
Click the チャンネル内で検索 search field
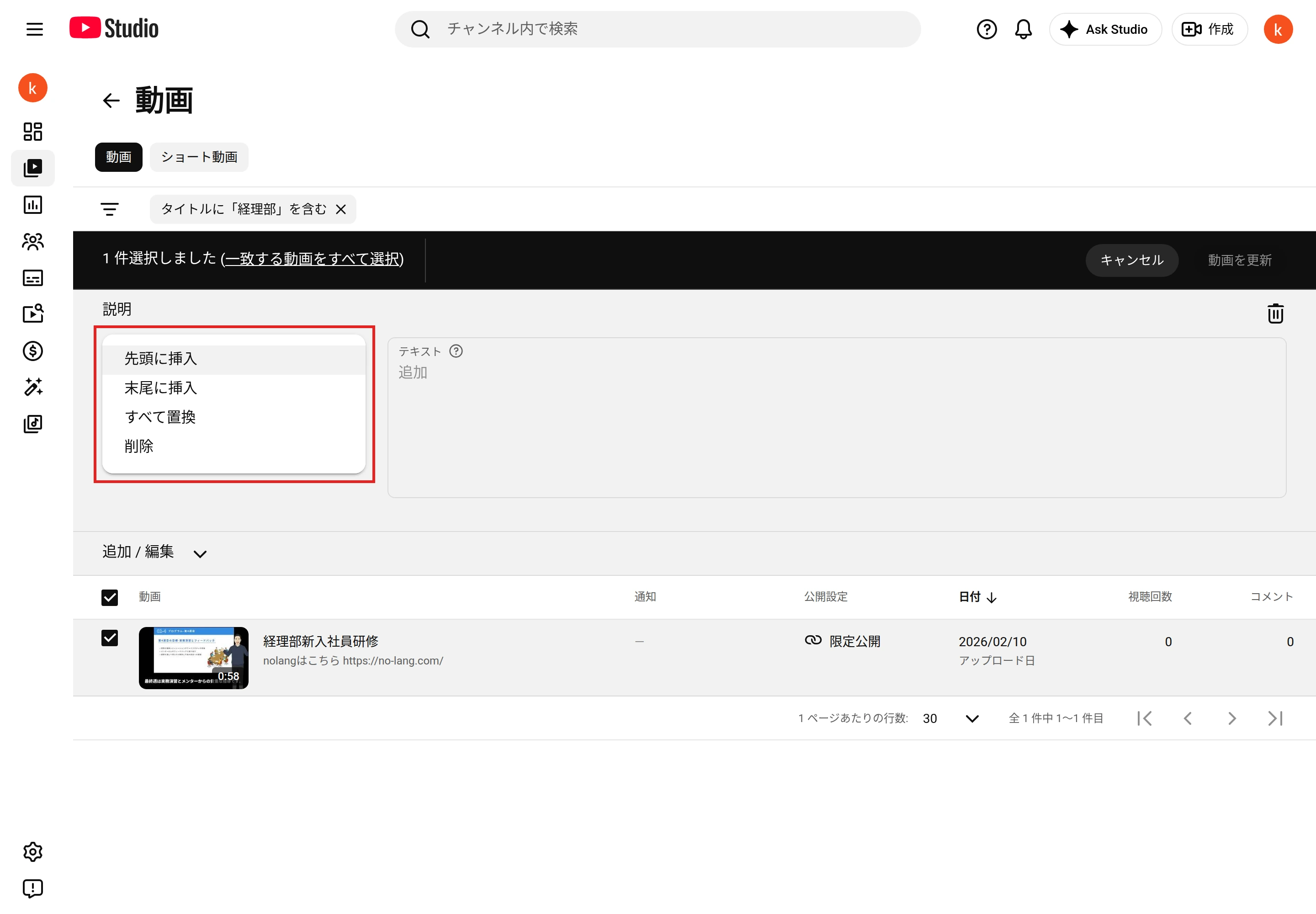(x=658, y=29)
